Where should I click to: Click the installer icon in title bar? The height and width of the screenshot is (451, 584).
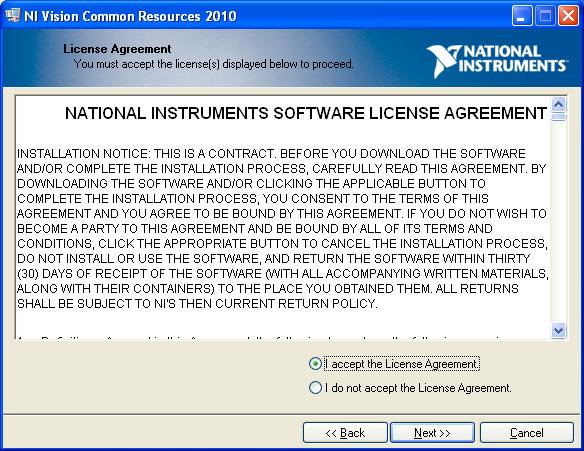(x=13, y=15)
